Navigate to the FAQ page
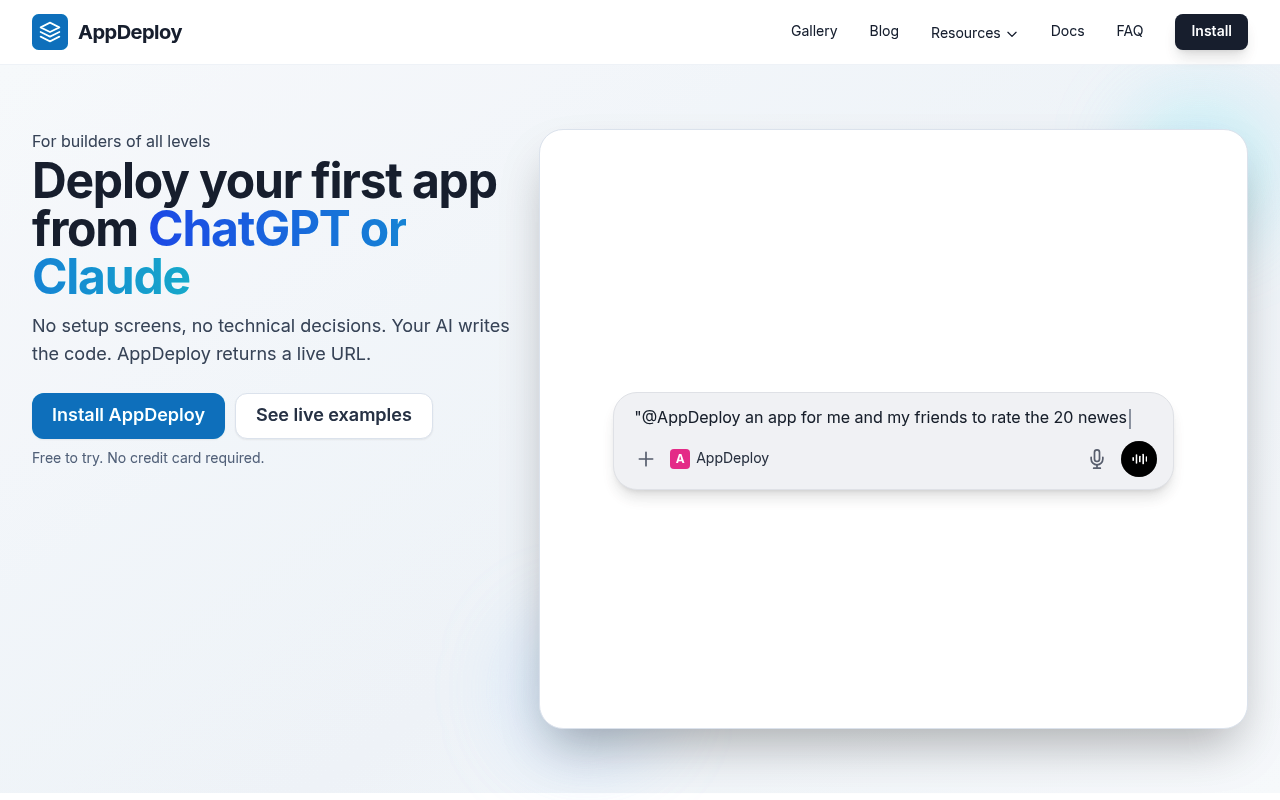 1129,31
